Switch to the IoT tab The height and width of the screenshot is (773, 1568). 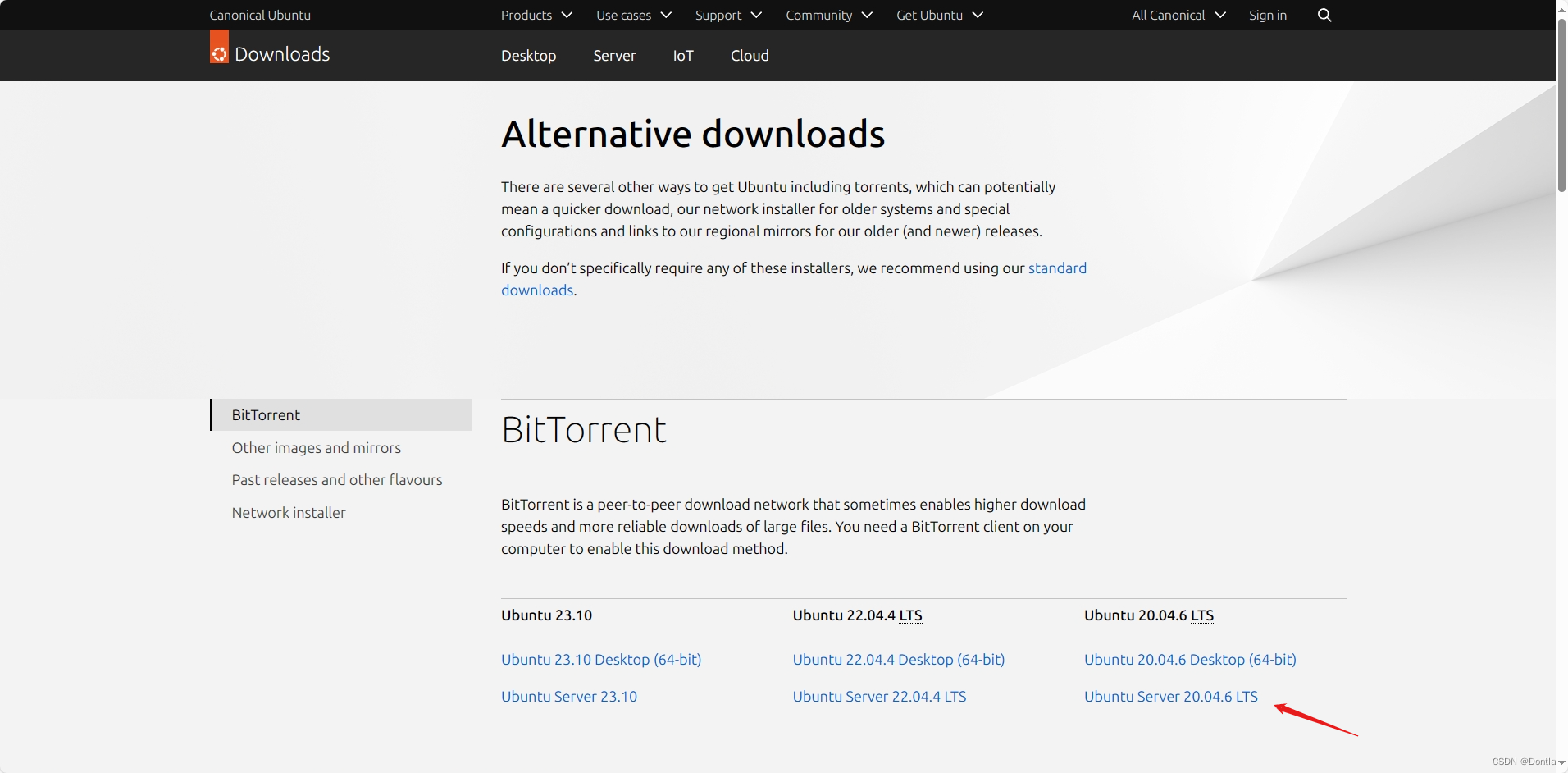pos(683,55)
